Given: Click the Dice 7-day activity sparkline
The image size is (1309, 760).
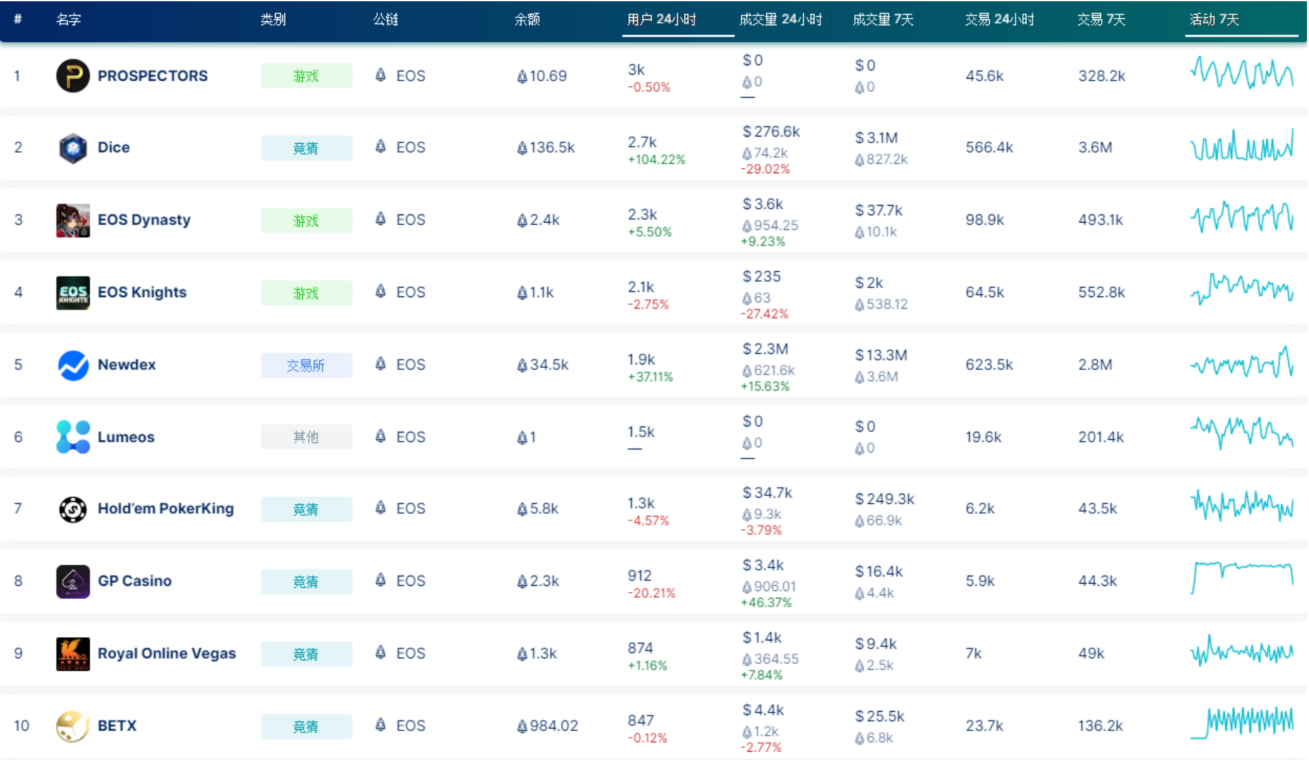Looking at the screenshot, I should point(1242,147).
